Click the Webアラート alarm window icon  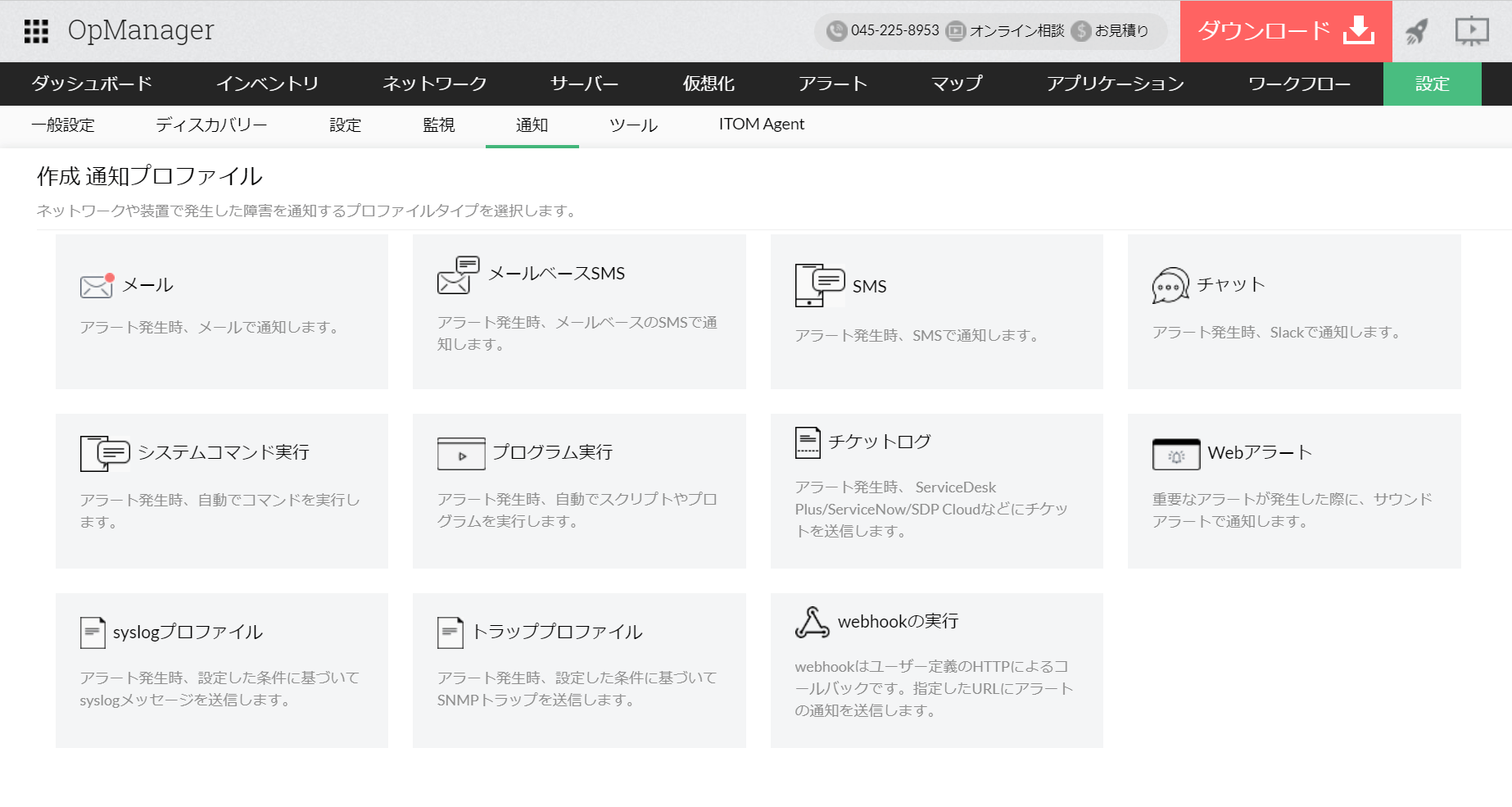pos(1175,454)
